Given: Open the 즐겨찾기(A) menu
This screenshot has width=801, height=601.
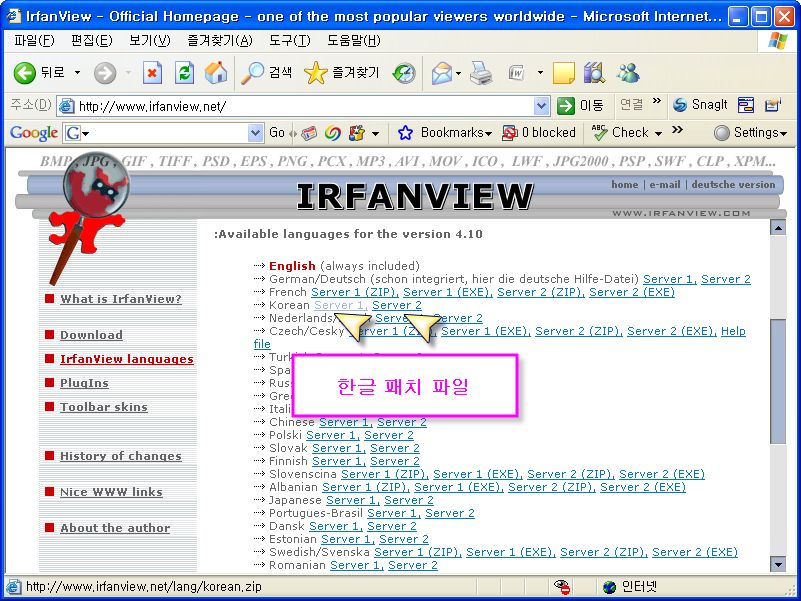Looking at the screenshot, I should point(220,40).
